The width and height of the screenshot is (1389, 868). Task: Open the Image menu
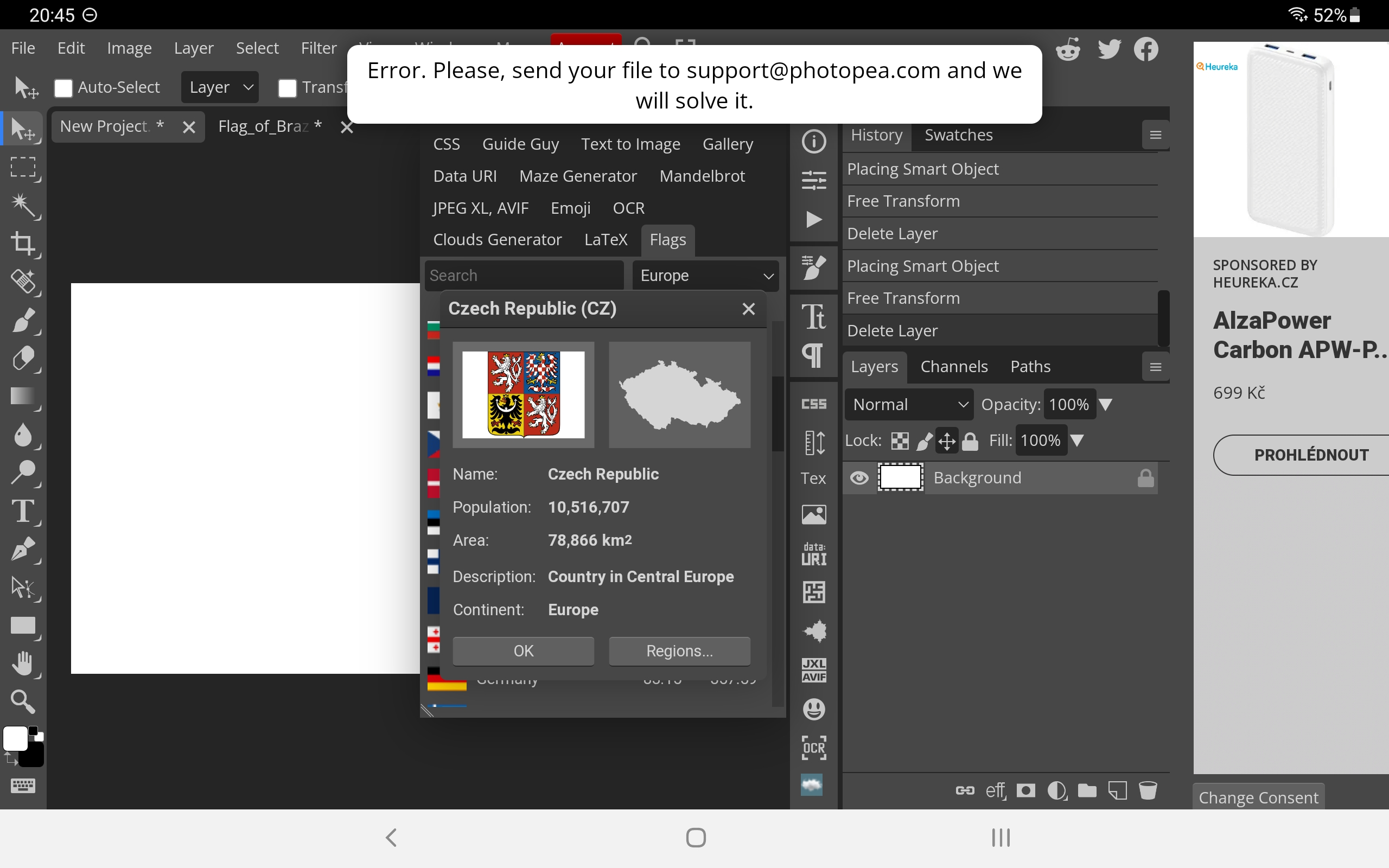coord(129,48)
